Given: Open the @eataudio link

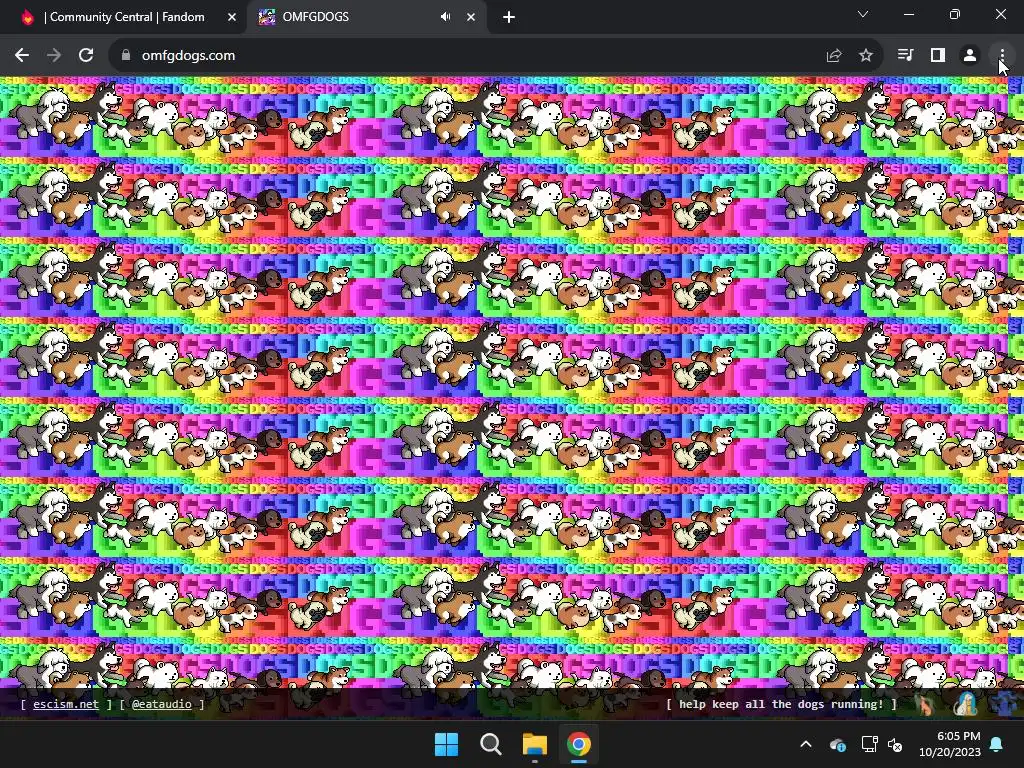Looking at the screenshot, I should 162,704.
